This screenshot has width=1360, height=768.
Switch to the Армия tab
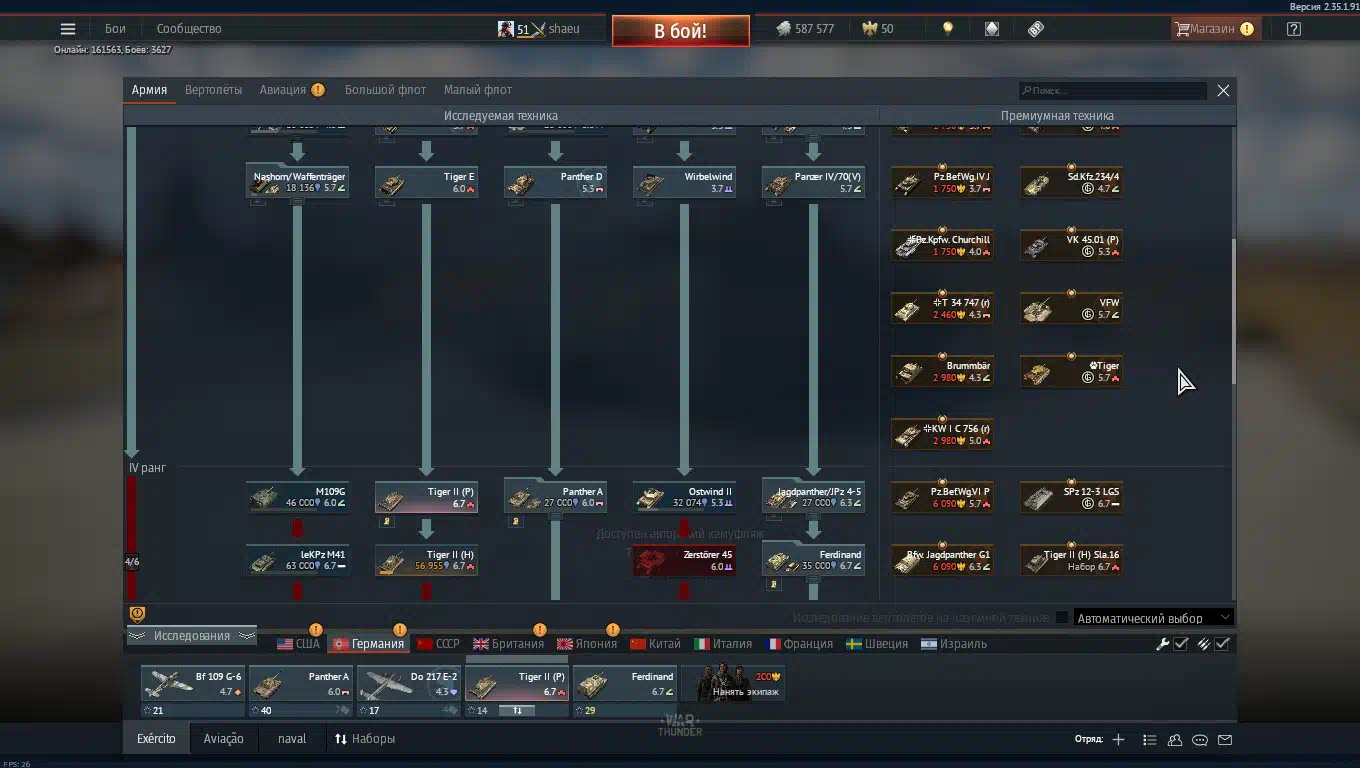[149, 90]
